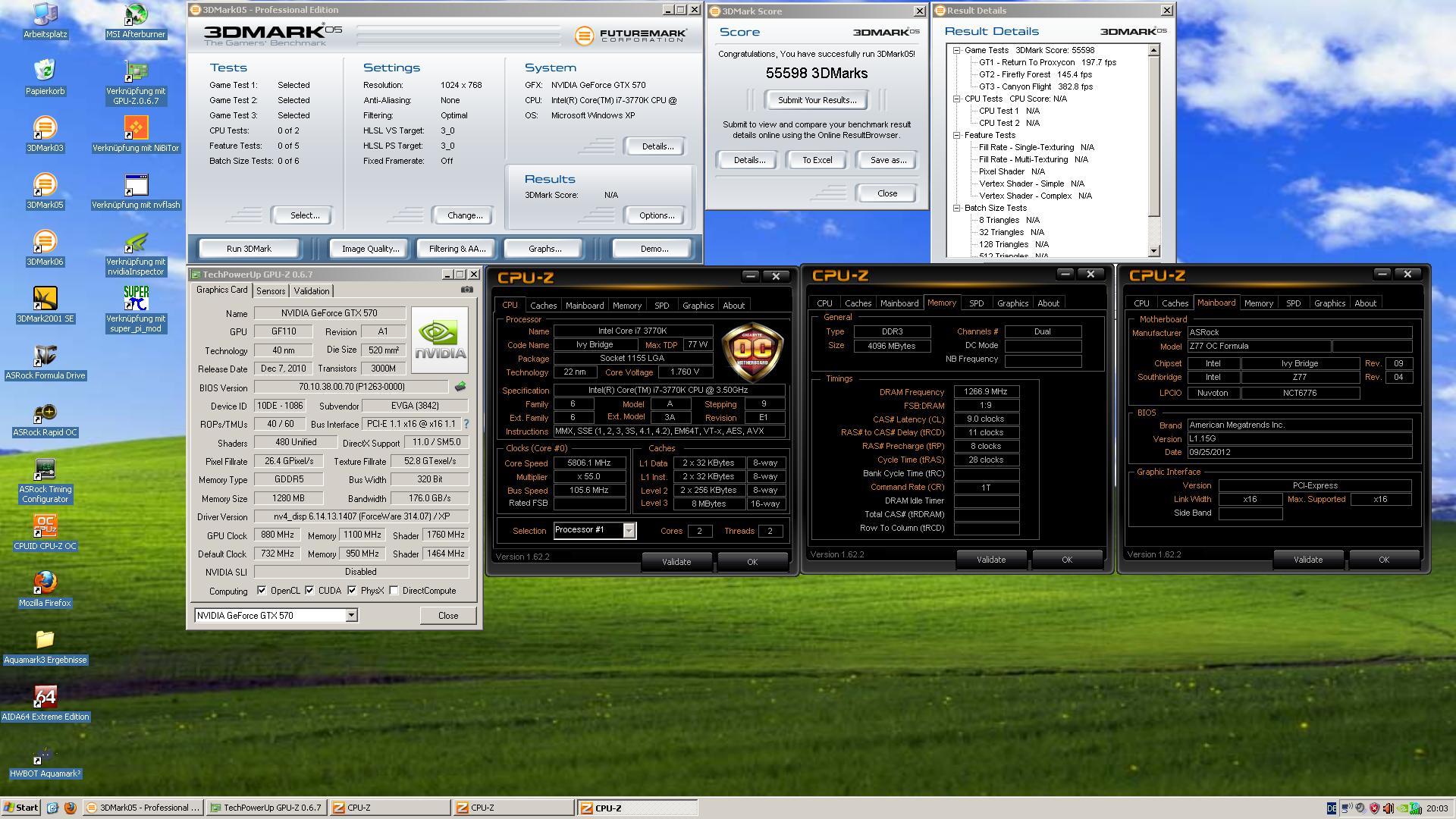Toggle the OpenCL checkbox in GPU-Z
Image resolution: width=1456 pixels, height=819 pixels.
262,591
